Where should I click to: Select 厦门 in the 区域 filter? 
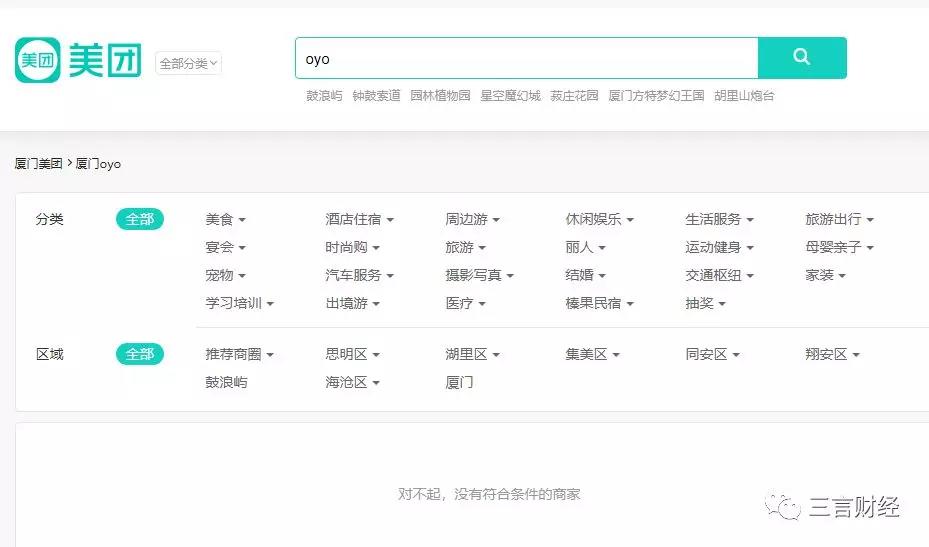coord(459,382)
